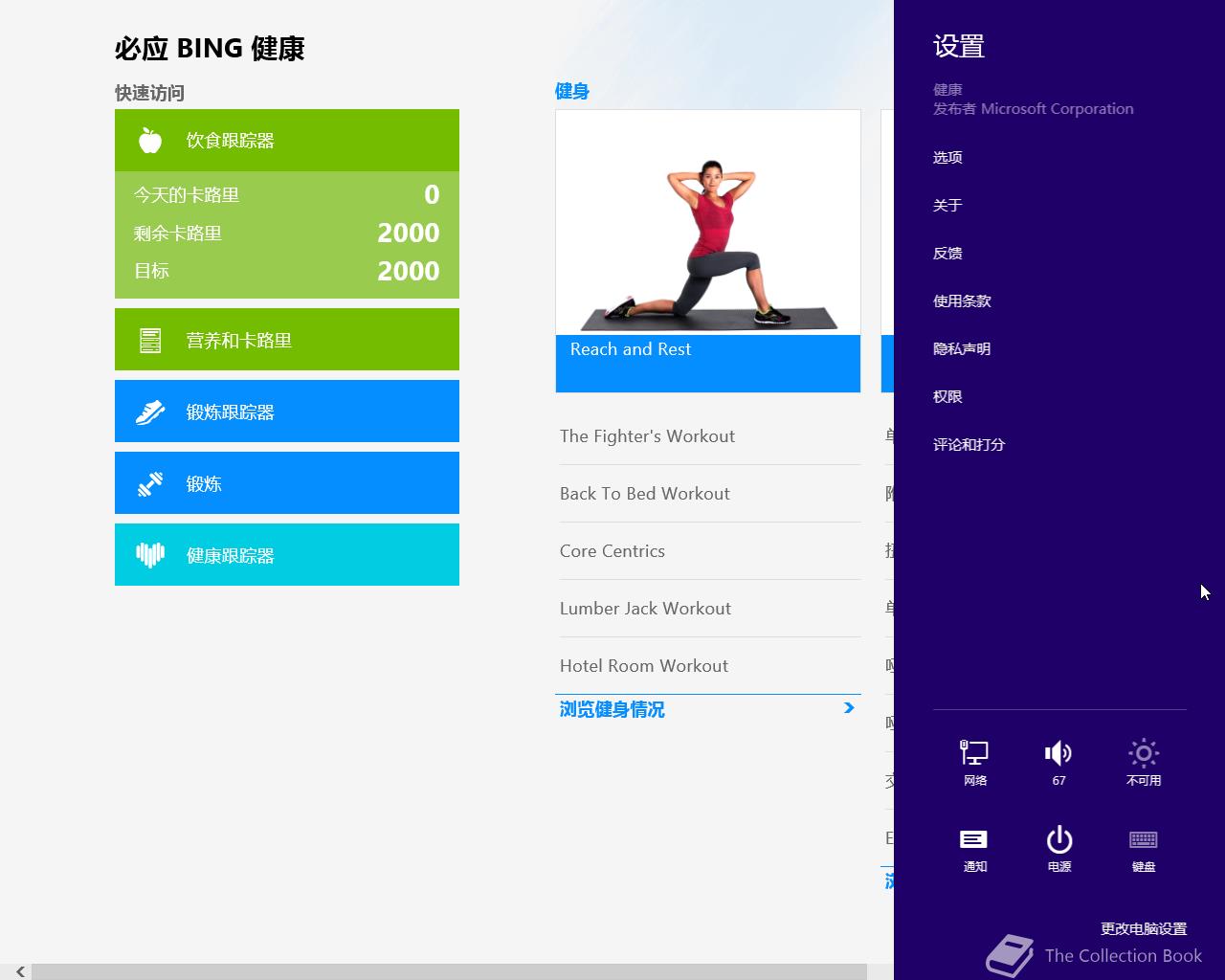Click the running shoe icon on 锻炼跟踪器

(x=150, y=412)
